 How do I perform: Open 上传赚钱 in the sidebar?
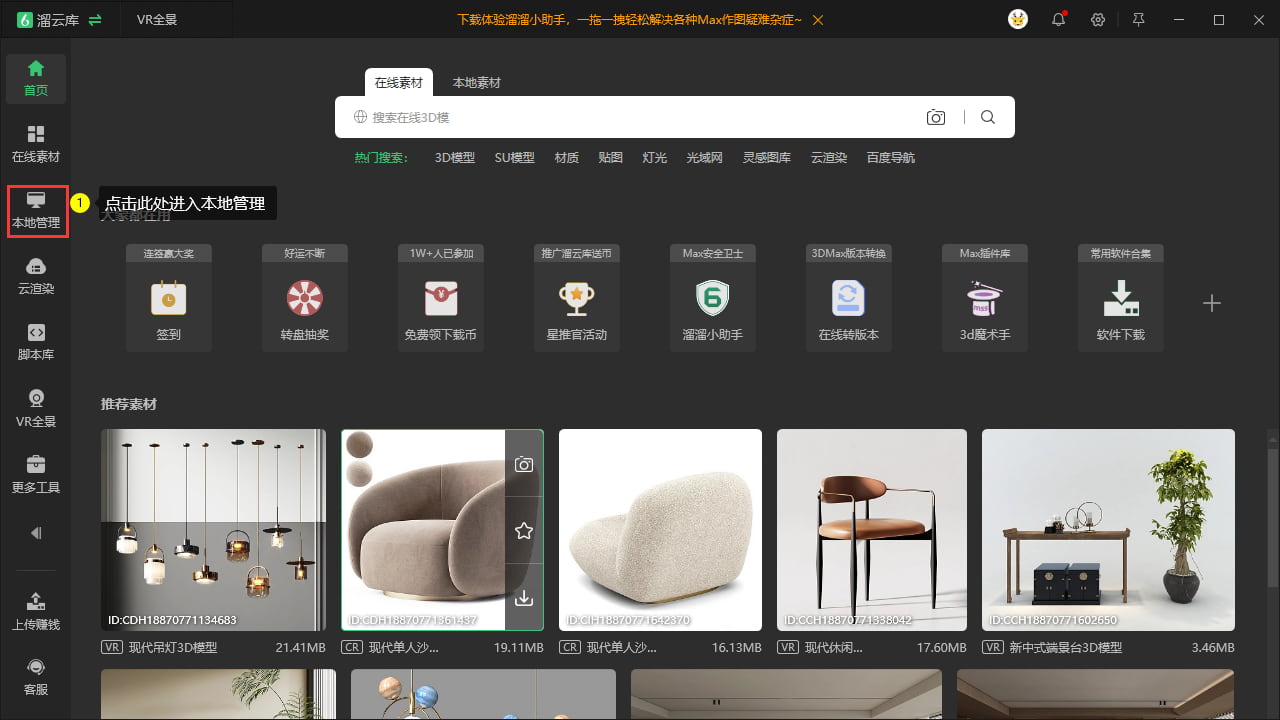coord(36,612)
